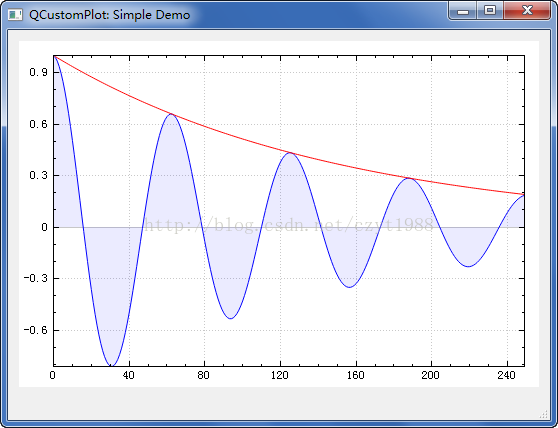
Task: Click blue curve peak touching red line near 125
Action: (x=290, y=153)
